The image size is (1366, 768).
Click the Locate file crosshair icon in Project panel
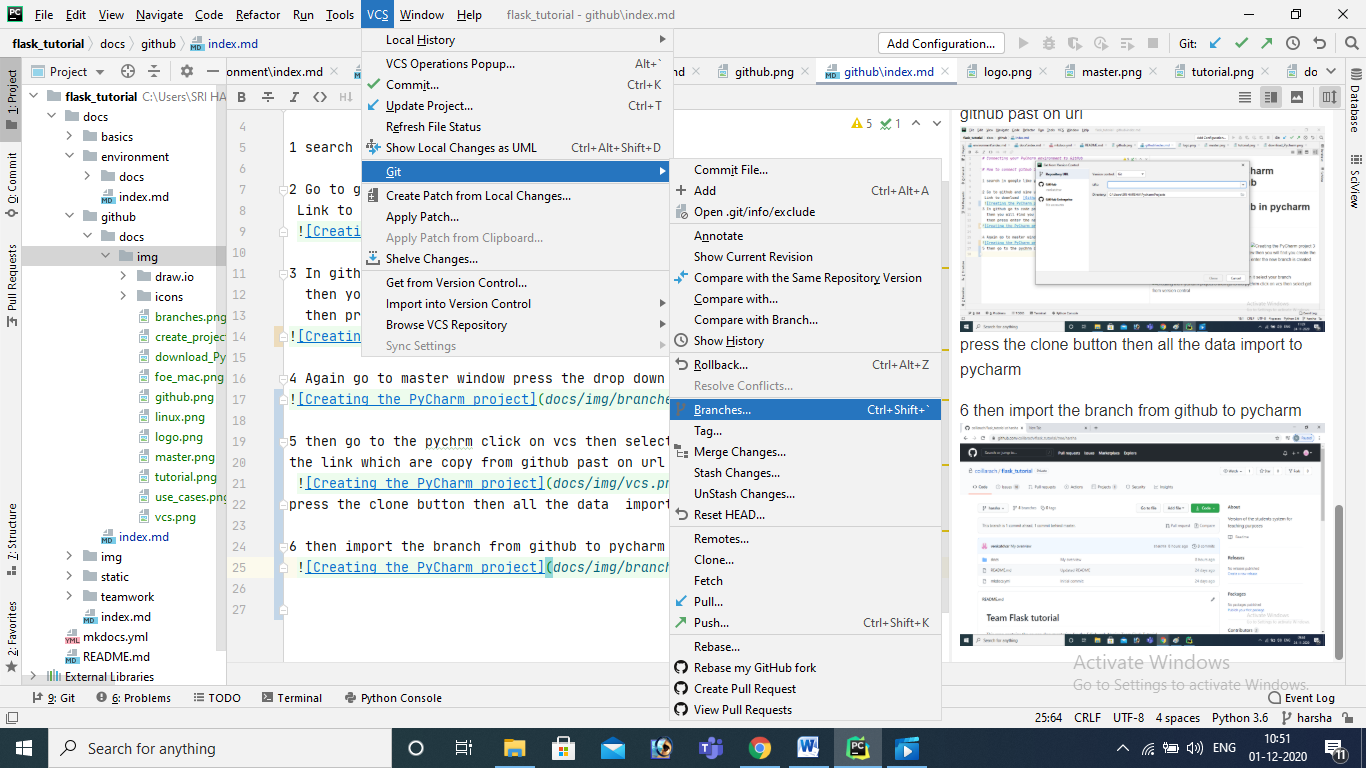point(127,71)
